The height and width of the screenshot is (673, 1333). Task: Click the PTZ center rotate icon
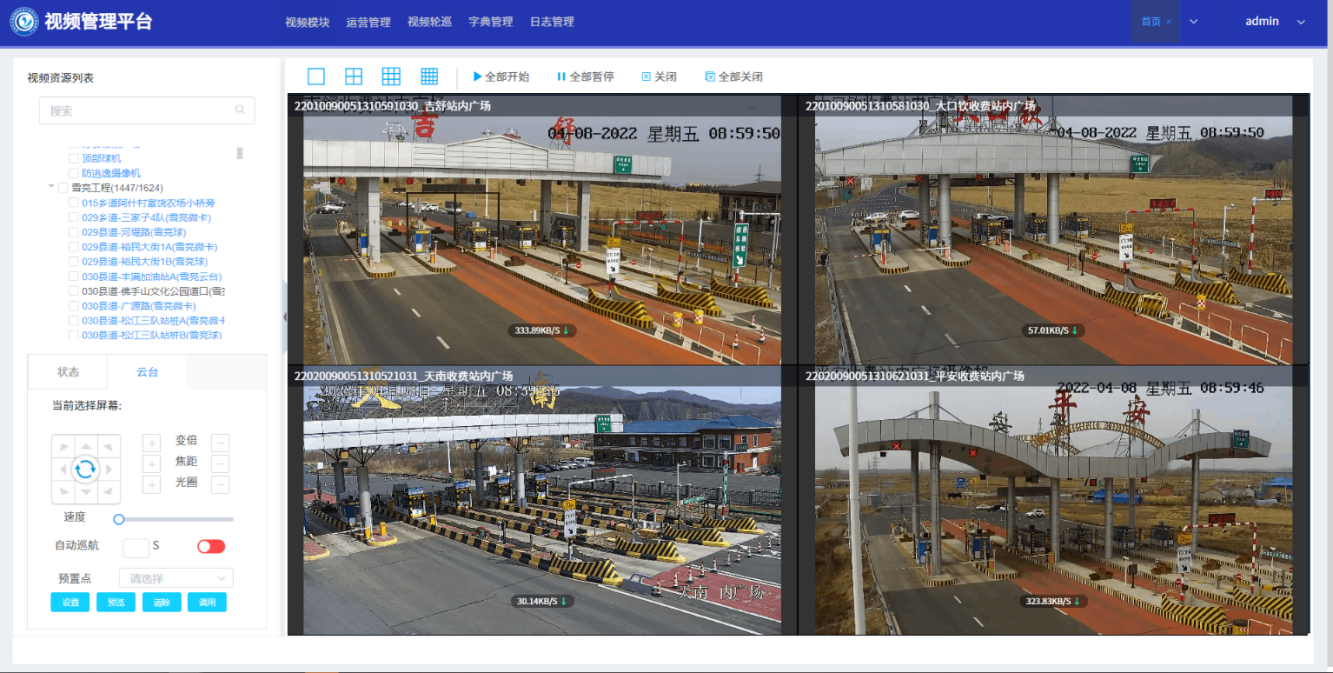click(86, 469)
